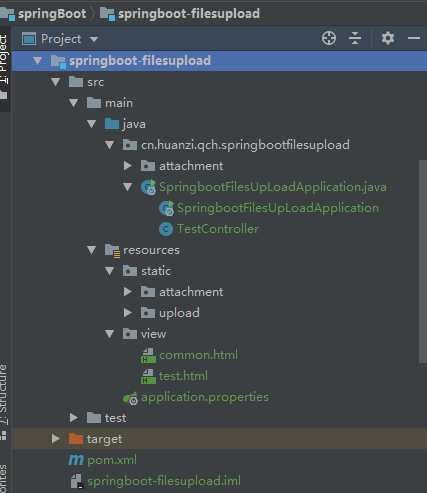427x493 pixels.
Task: Click the src folder icon
Action: [76, 82]
